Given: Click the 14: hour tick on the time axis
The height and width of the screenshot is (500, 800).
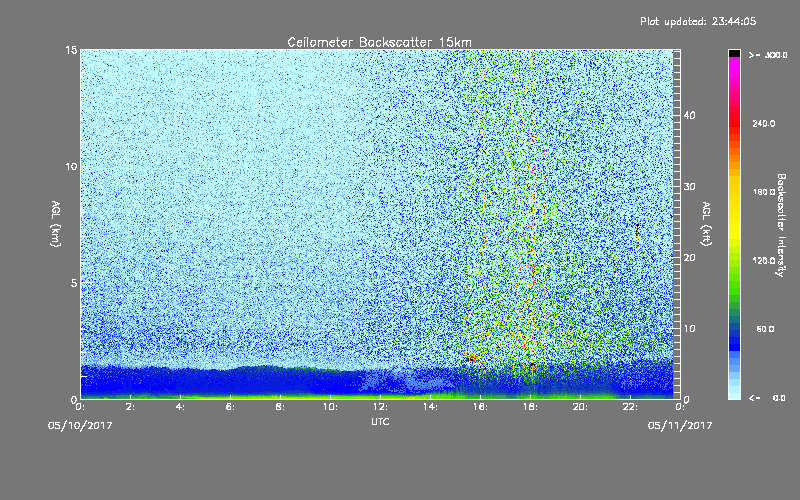Looking at the screenshot, I should click(x=430, y=407).
